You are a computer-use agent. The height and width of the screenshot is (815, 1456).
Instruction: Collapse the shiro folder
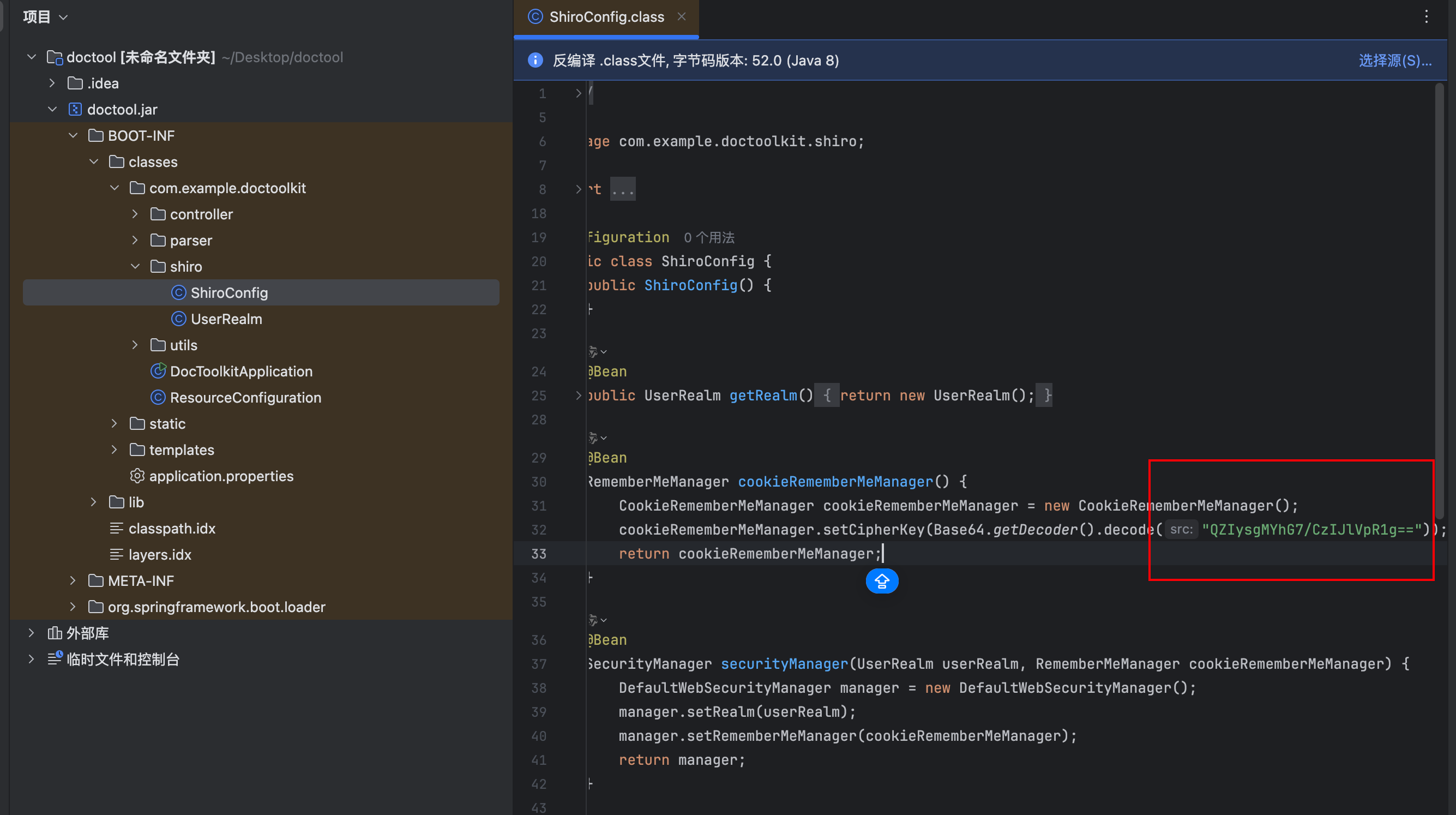pos(135,266)
